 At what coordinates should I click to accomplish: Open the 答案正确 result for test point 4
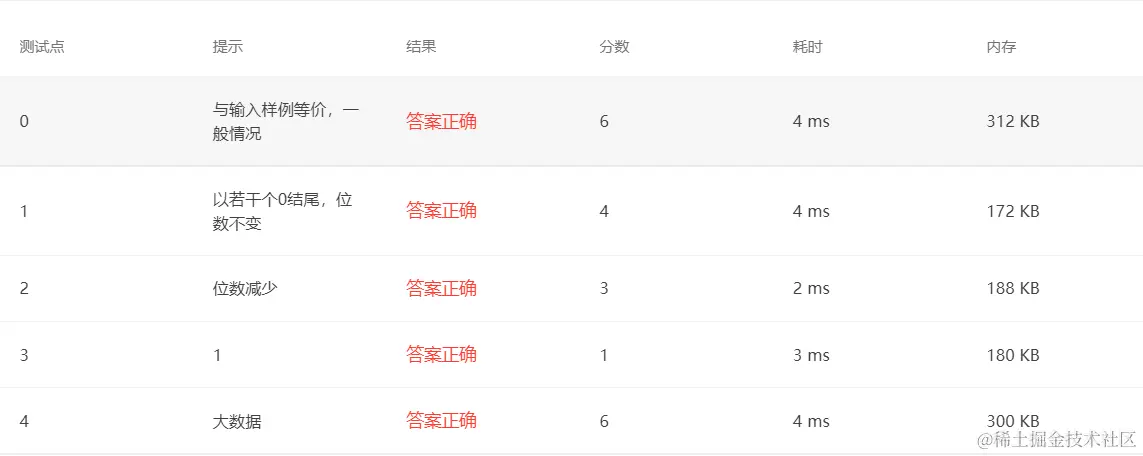pyautogui.click(x=442, y=420)
